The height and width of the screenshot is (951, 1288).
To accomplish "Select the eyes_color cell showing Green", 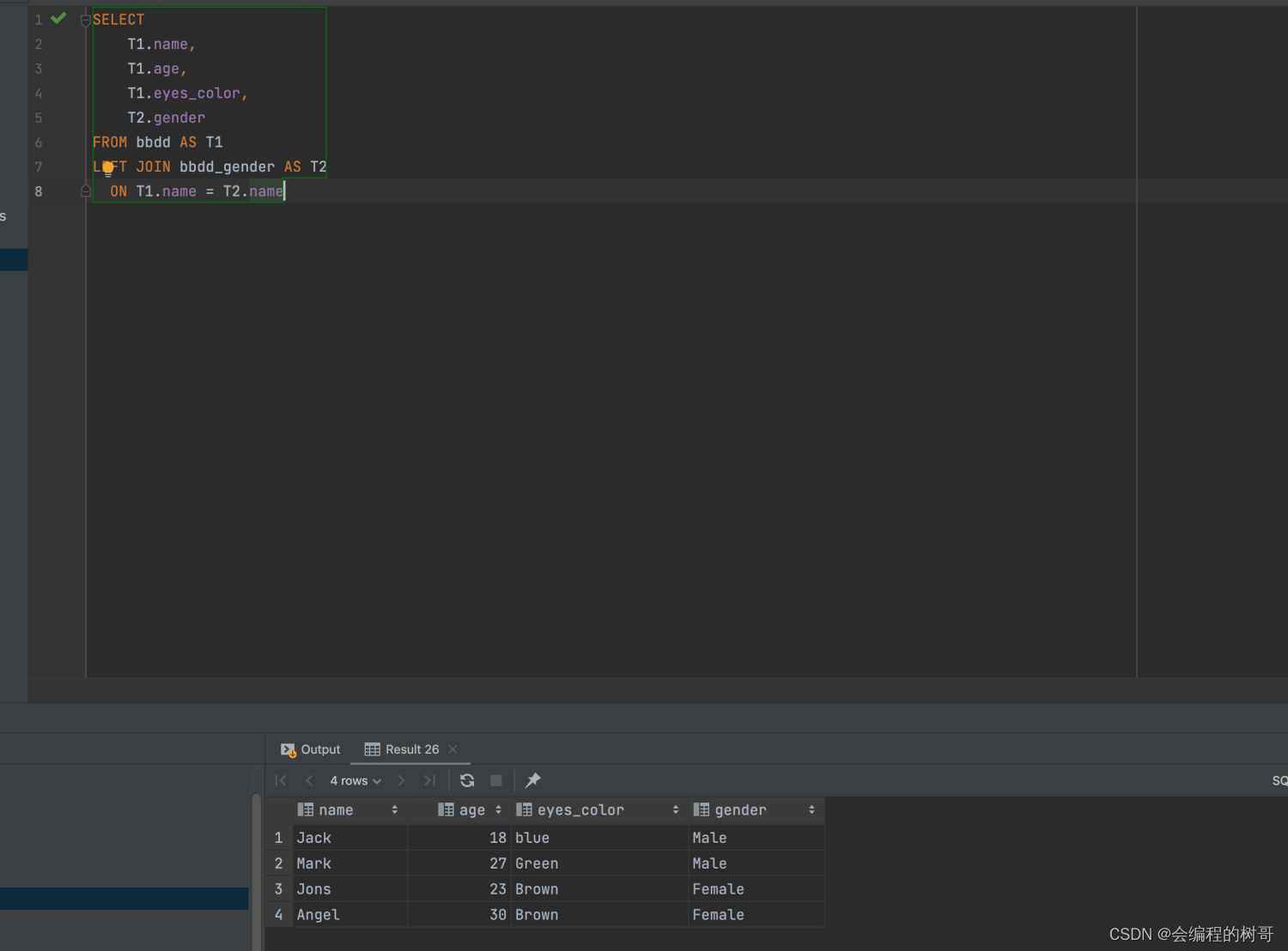I will pos(599,863).
